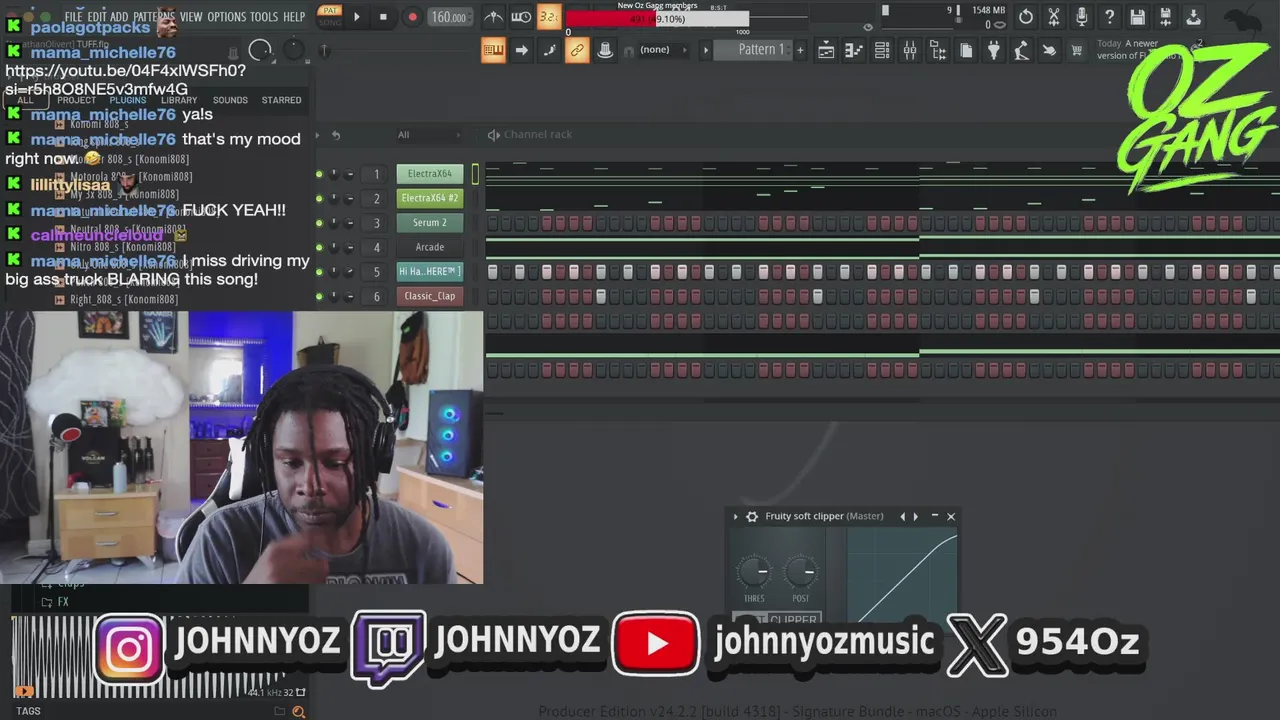Open the FILE menu
This screenshot has height=720, width=1280.
coord(73,17)
